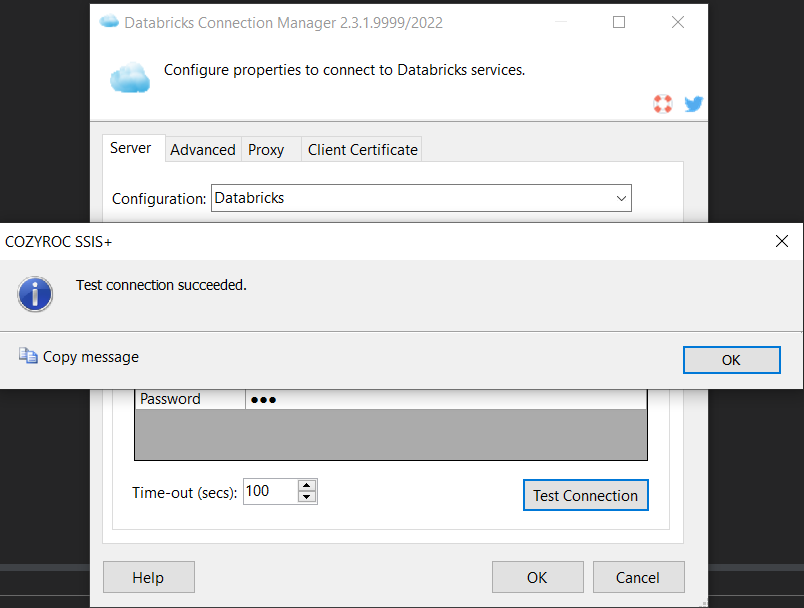
Task: Open the Advanced tab
Action: click(202, 149)
